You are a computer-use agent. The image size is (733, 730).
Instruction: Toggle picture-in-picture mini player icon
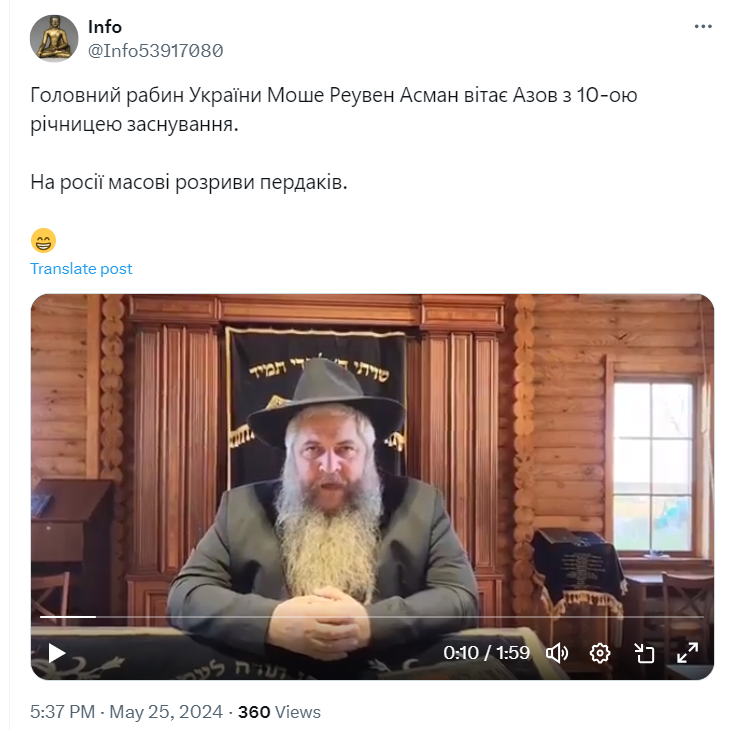(x=644, y=653)
